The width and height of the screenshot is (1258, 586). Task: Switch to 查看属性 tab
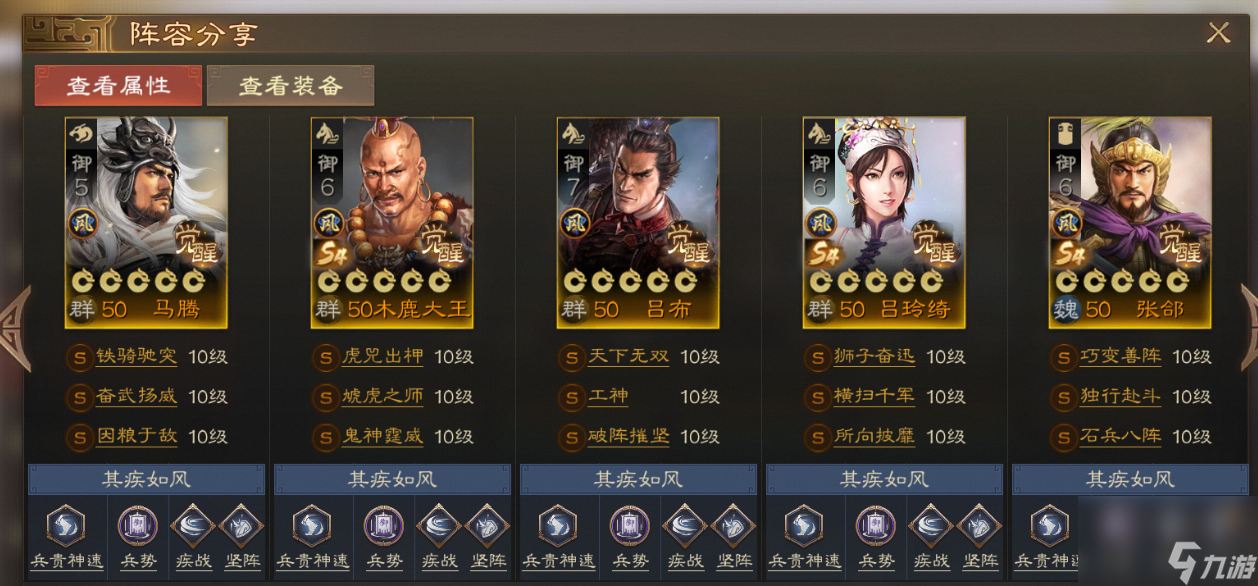click(118, 86)
